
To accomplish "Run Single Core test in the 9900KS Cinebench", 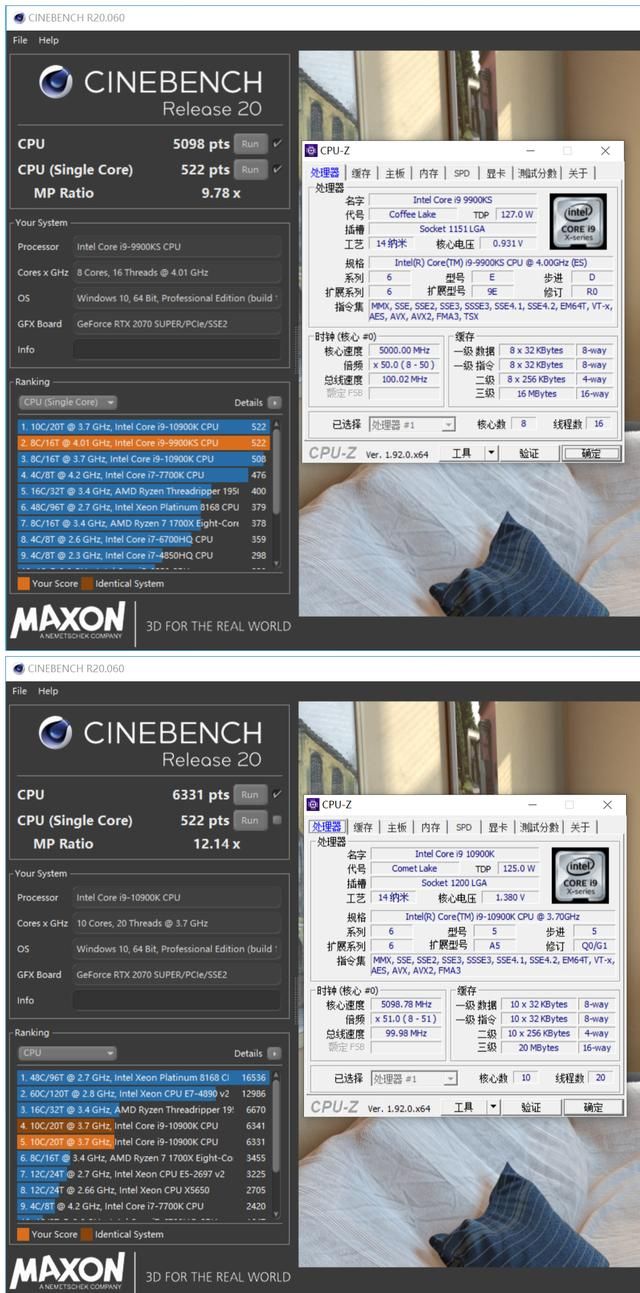I will [x=250, y=169].
